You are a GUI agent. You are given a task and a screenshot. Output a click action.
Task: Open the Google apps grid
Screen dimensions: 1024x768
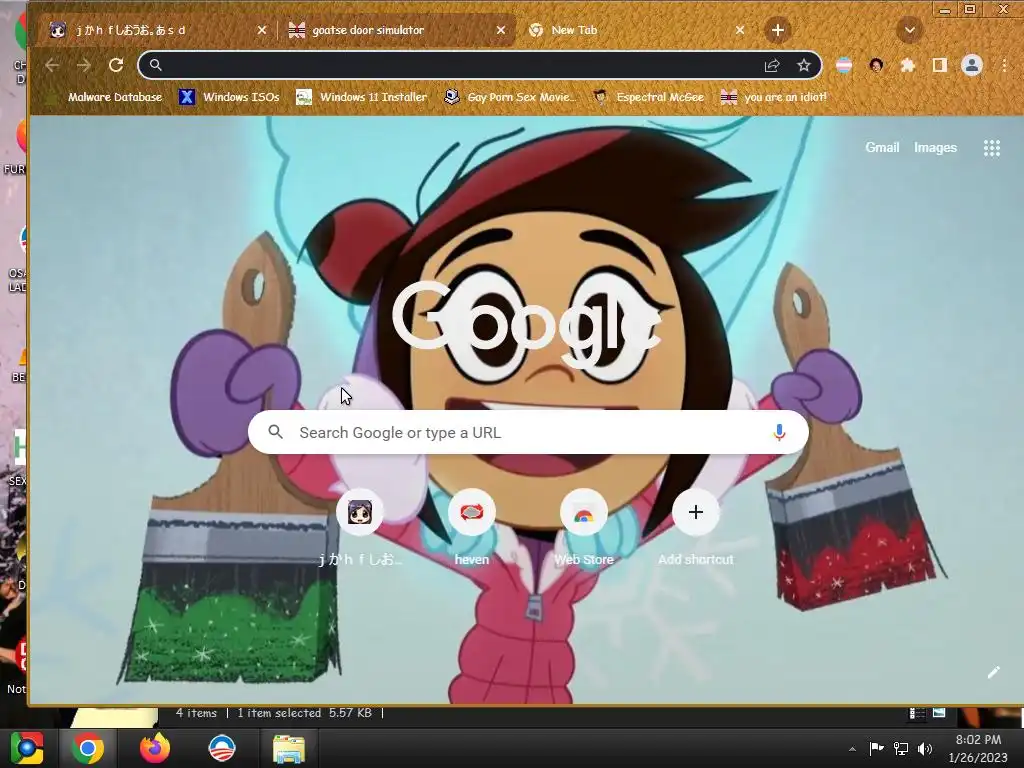(991, 148)
